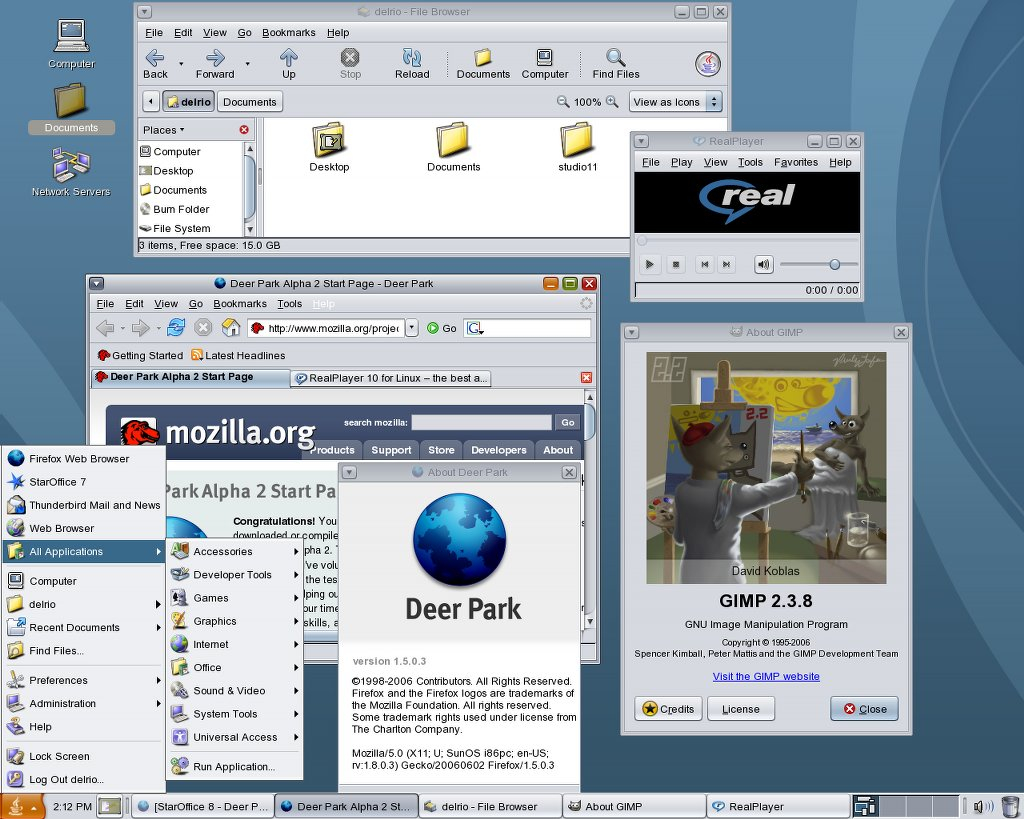Open the Bookmarks menu in Deer Park
Image resolution: width=1024 pixels, height=819 pixels.
(240, 303)
